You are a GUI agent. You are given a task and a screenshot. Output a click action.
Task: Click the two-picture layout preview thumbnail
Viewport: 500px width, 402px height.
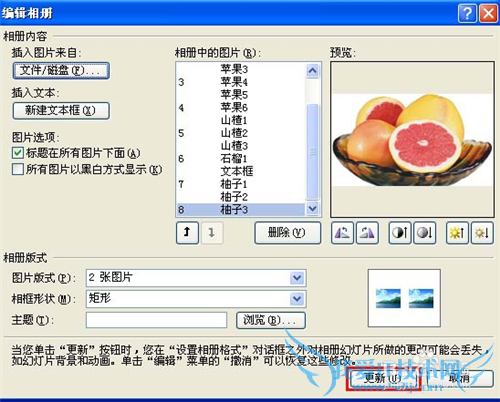404,298
